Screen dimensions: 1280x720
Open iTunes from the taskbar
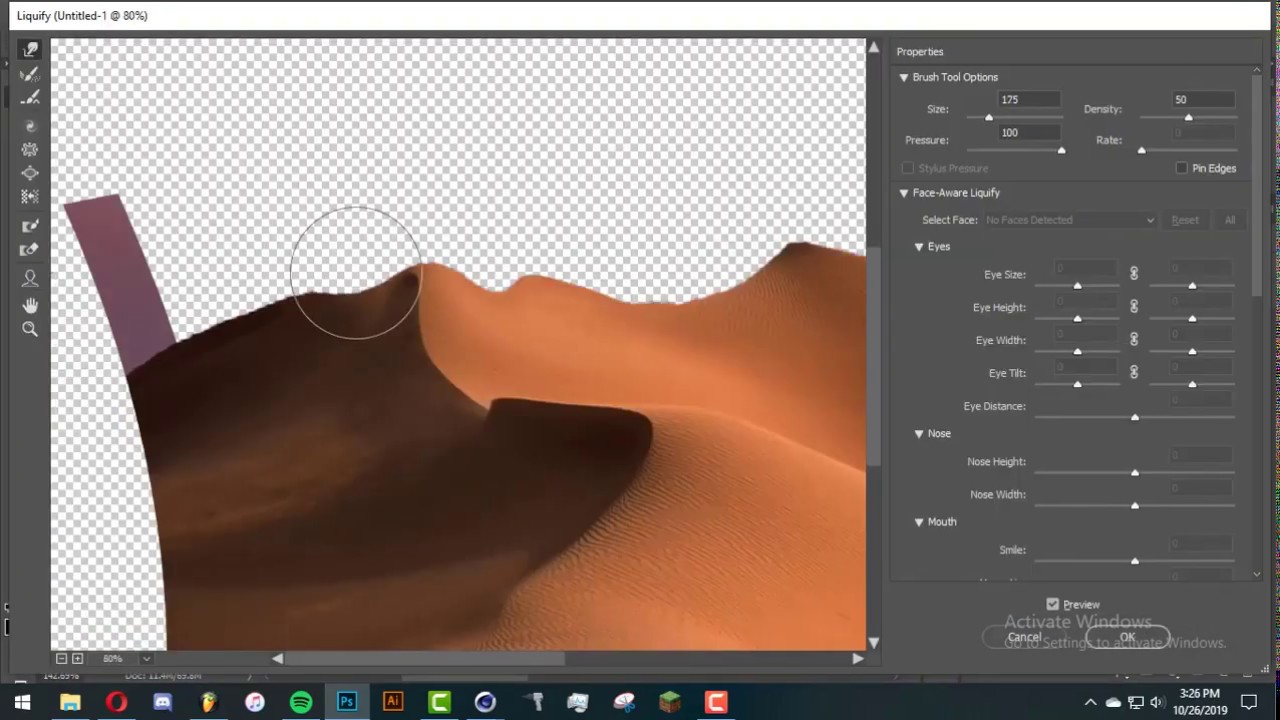pyautogui.click(x=254, y=702)
